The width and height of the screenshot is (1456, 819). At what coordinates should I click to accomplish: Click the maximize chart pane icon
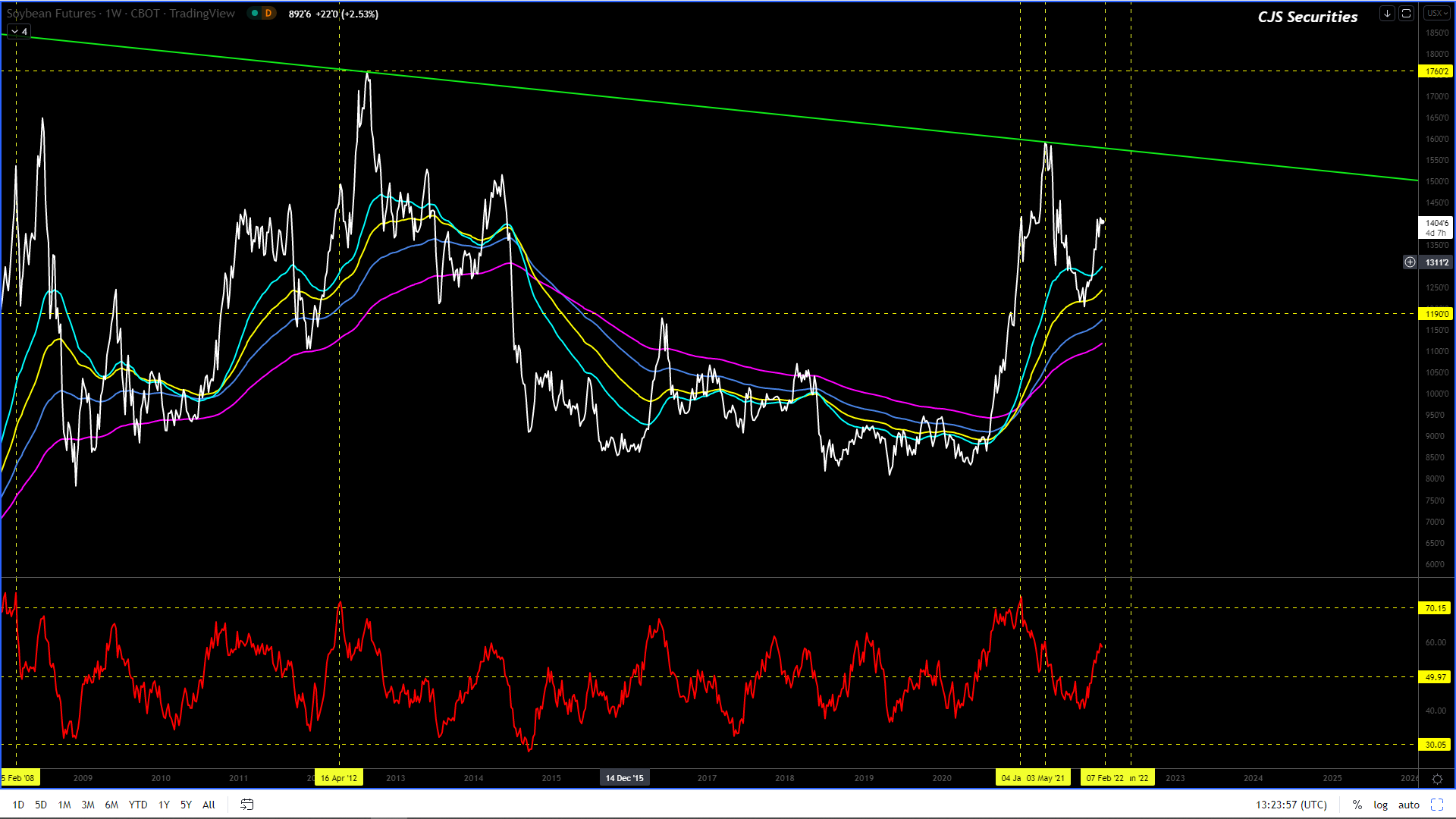1406,14
